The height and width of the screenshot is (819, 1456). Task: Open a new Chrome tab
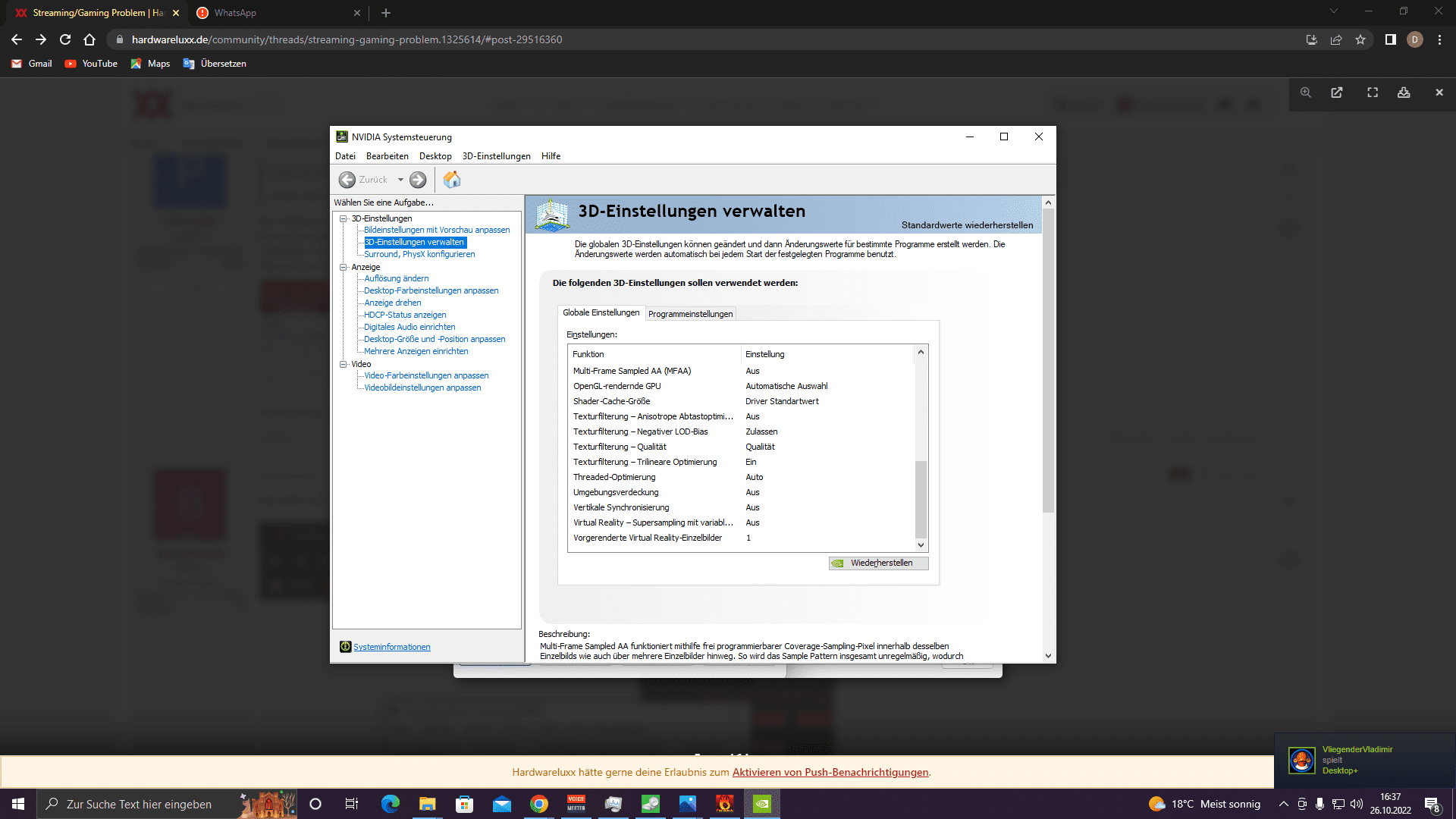click(x=386, y=13)
